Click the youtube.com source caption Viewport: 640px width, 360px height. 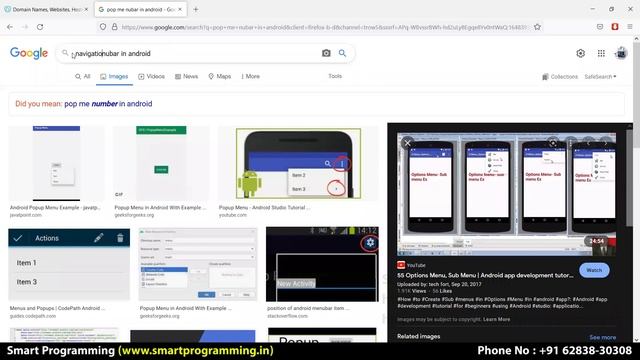[233, 215]
